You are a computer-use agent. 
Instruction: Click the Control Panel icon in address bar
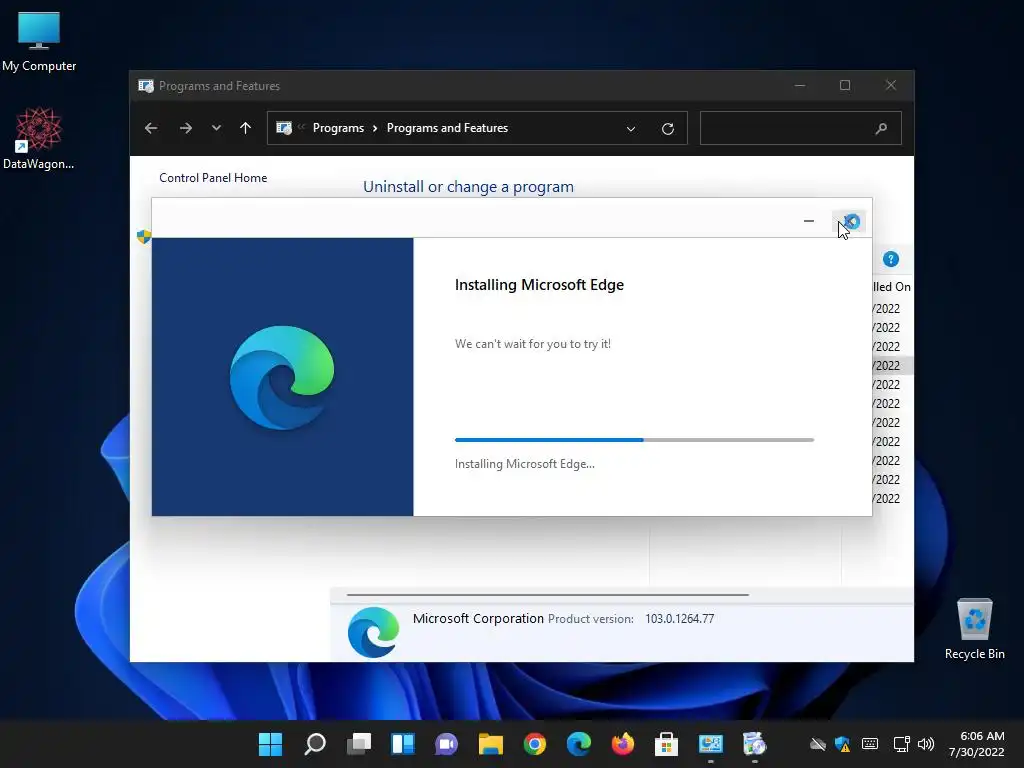click(x=284, y=128)
